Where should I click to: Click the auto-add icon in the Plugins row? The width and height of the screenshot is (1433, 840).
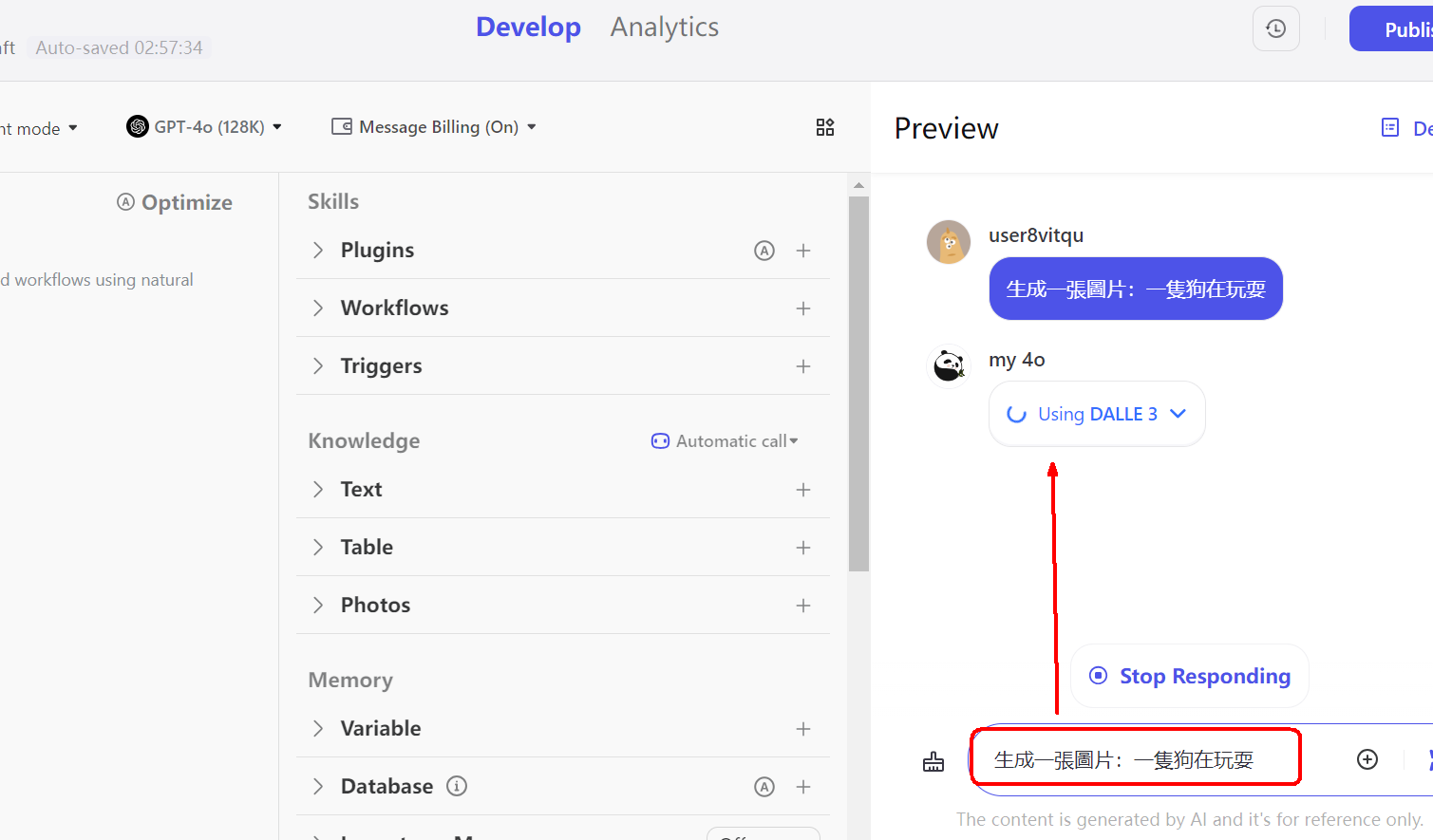point(764,251)
